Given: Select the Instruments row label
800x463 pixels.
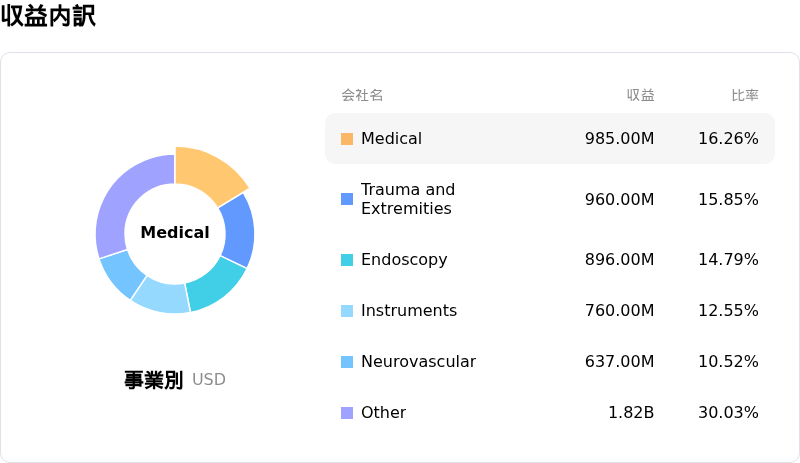Looking at the screenshot, I should [408, 311].
